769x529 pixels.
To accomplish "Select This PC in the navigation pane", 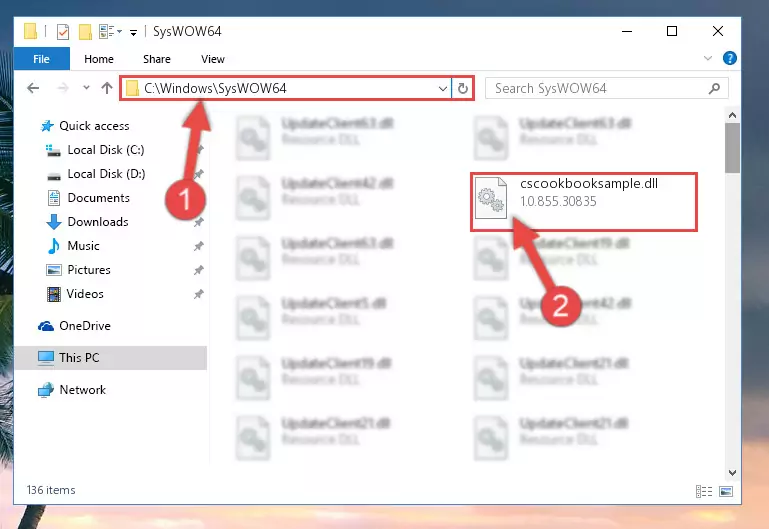I will click(79, 358).
